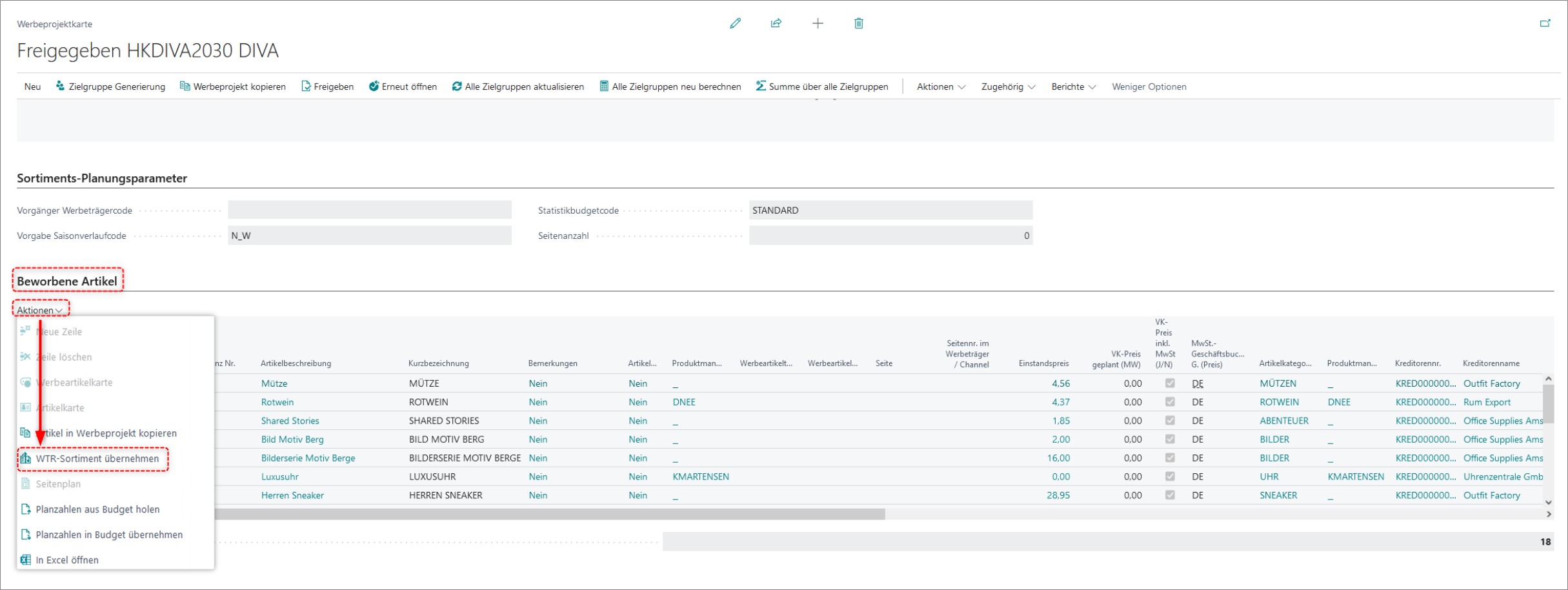Click Kreditorenname column header
This screenshot has width=1568, height=590.
(1491, 363)
